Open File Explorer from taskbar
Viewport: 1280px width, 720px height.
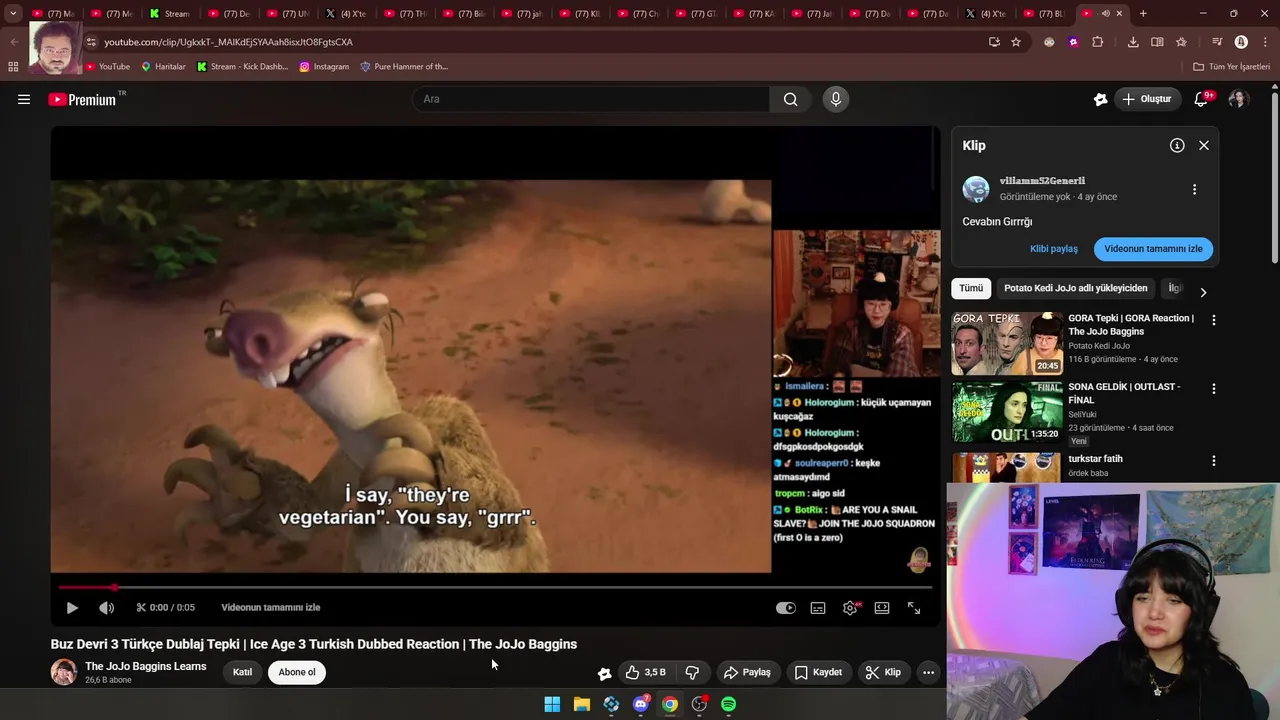pyautogui.click(x=581, y=704)
